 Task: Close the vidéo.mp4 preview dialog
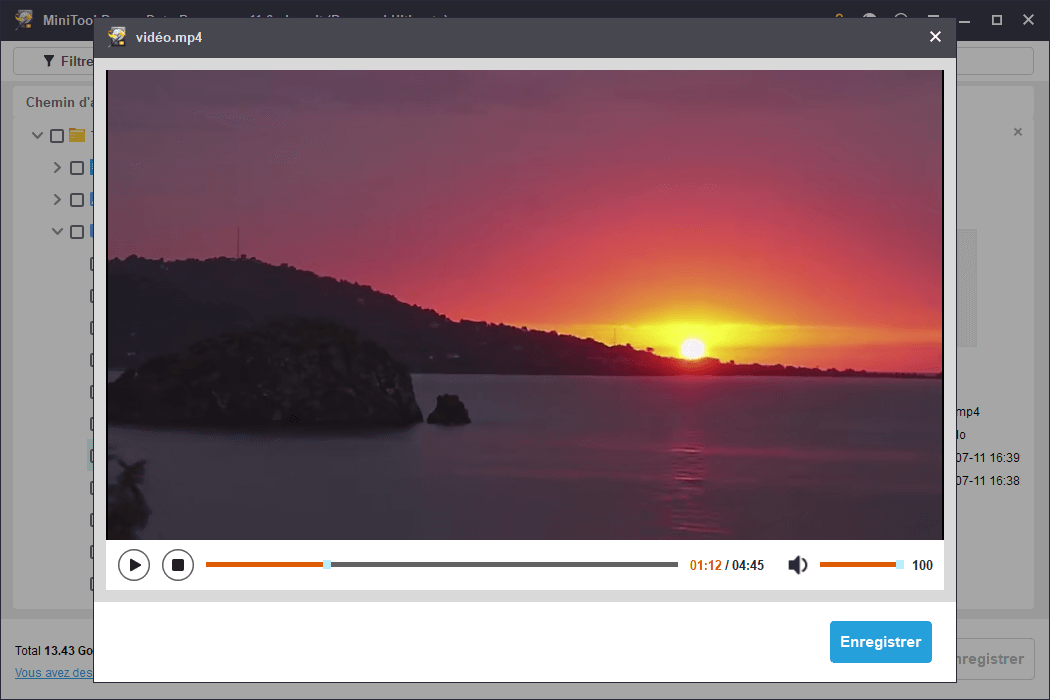(x=935, y=37)
